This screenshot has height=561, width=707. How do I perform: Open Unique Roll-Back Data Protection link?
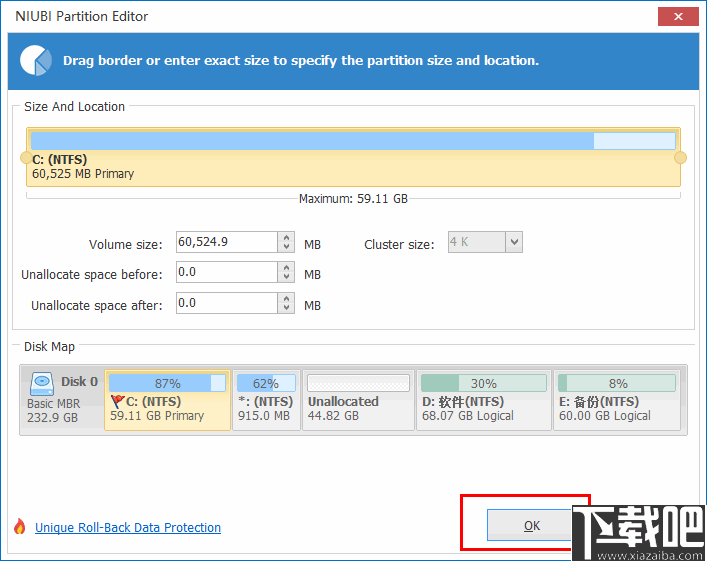[x=128, y=528]
